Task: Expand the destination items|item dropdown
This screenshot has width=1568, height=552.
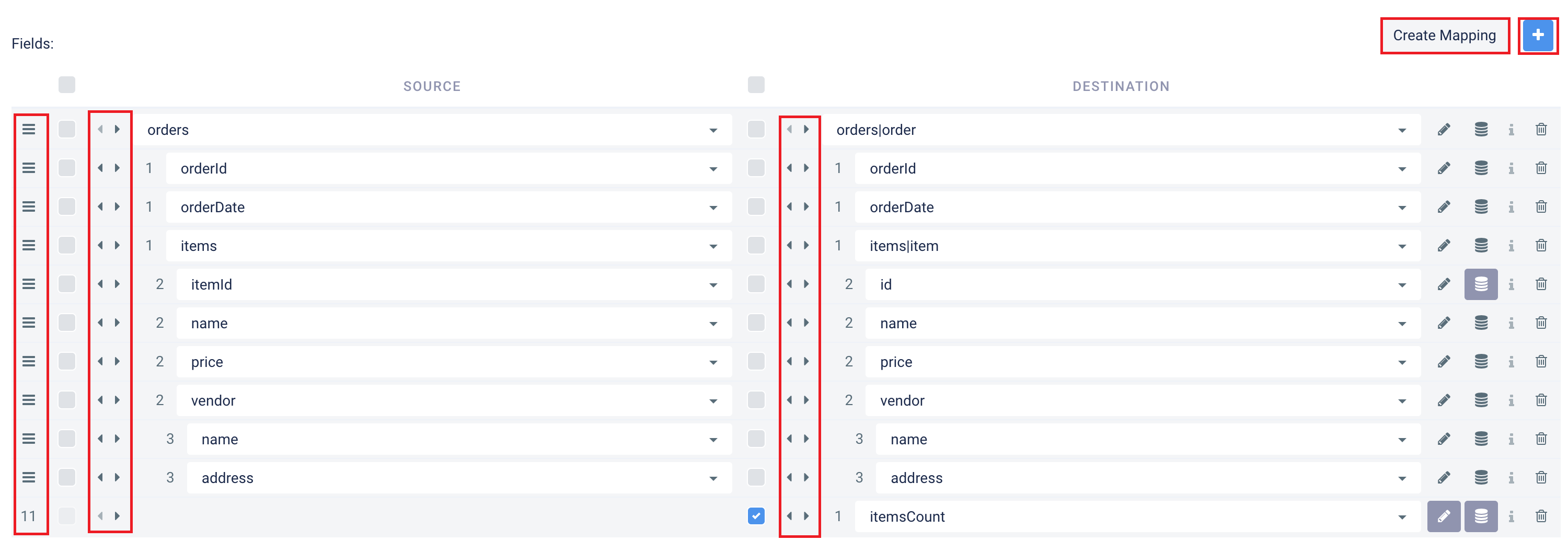Action: pyautogui.click(x=1136, y=246)
